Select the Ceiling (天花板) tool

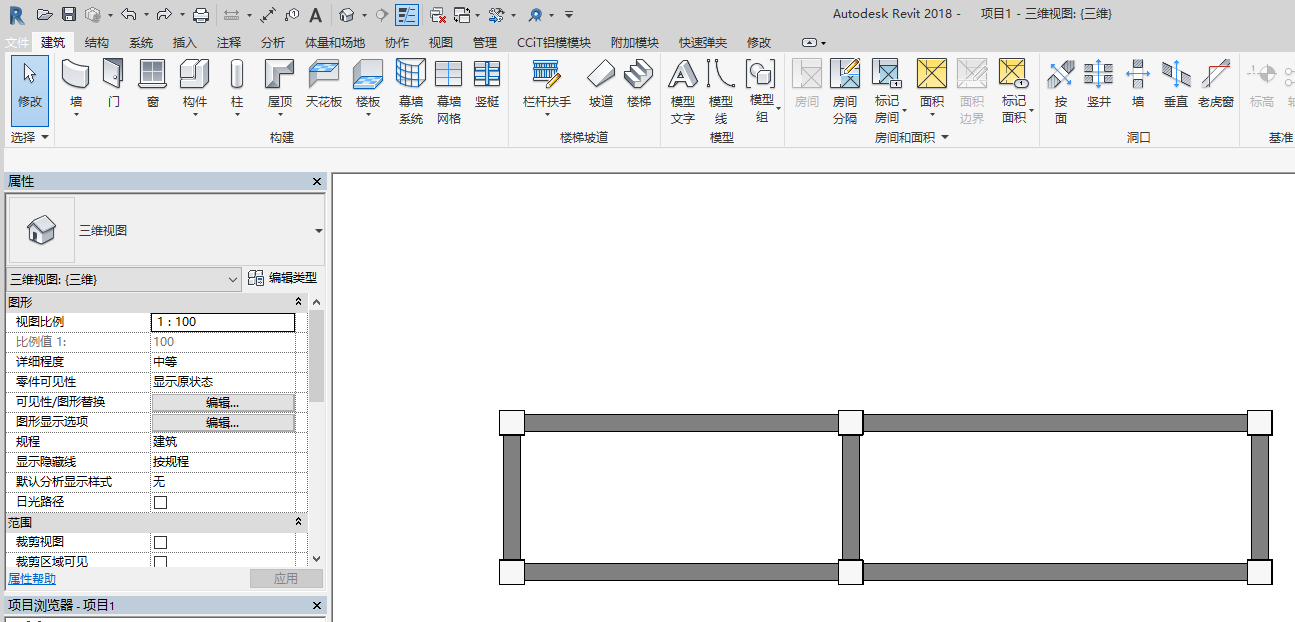click(324, 84)
